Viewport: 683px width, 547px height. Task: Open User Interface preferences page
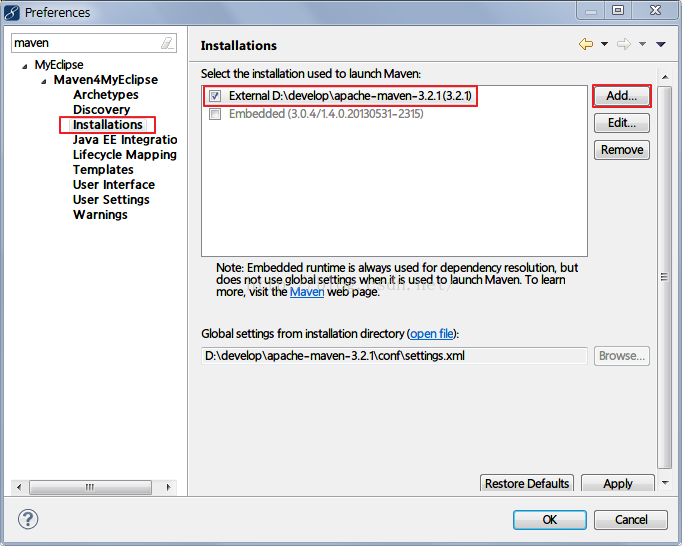pos(114,185)
